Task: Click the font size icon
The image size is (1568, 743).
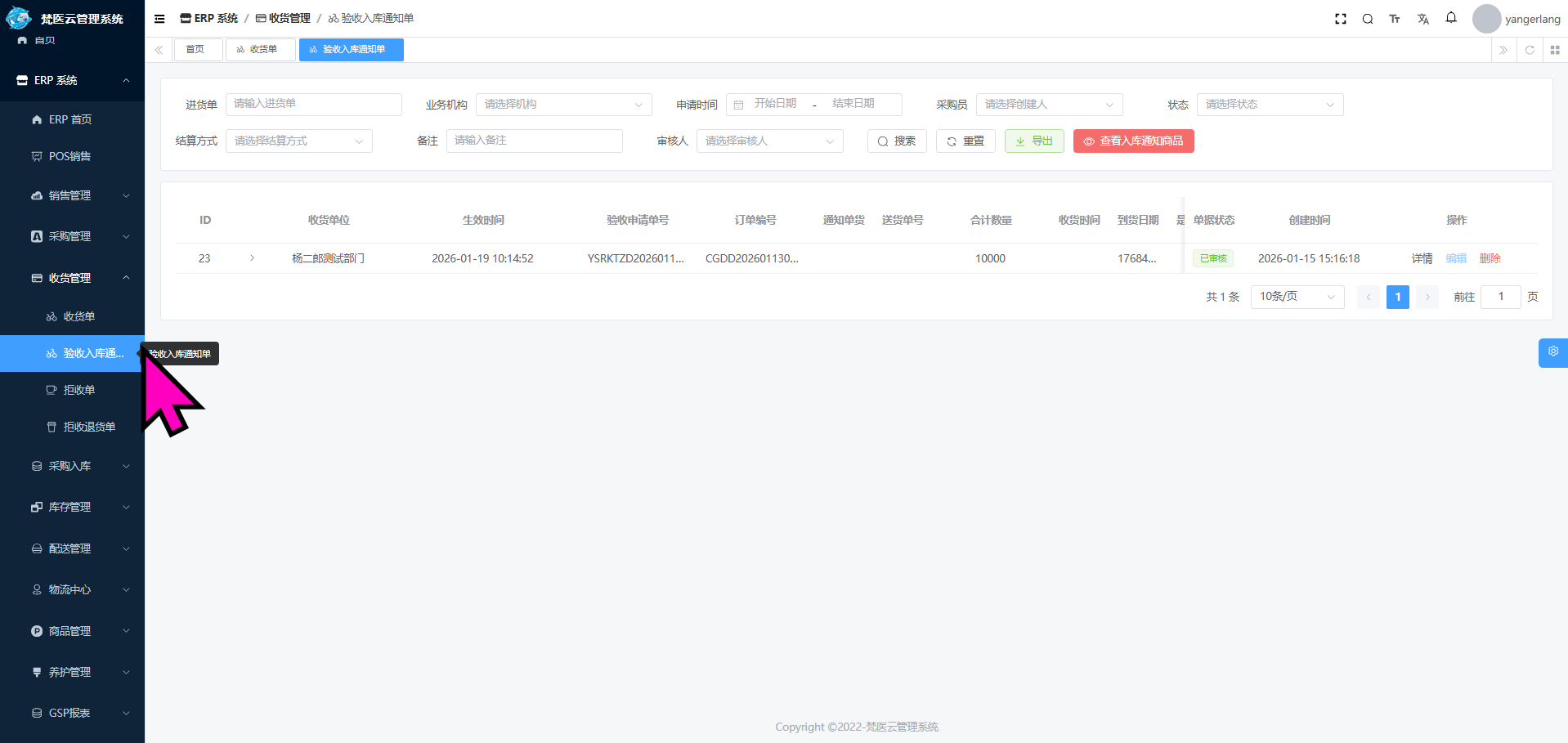Action: [x=1395, y=19]
